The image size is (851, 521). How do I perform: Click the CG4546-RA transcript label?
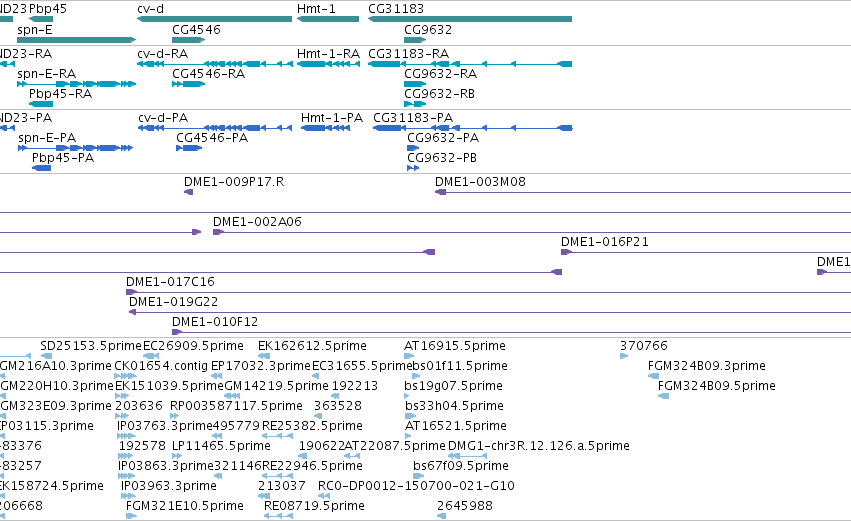click(x=208, y=74)
